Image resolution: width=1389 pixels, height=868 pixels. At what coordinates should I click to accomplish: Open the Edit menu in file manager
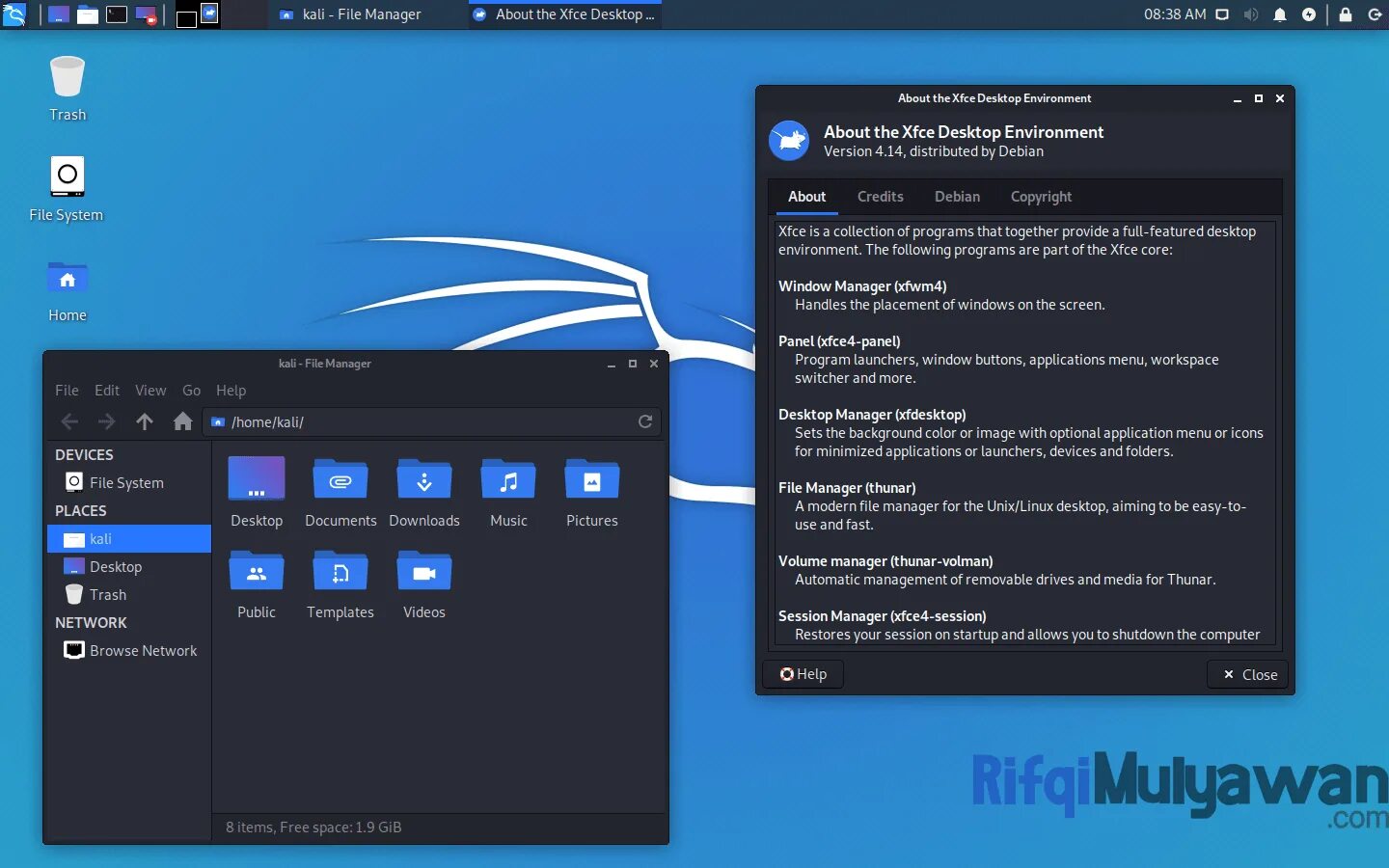107,391
